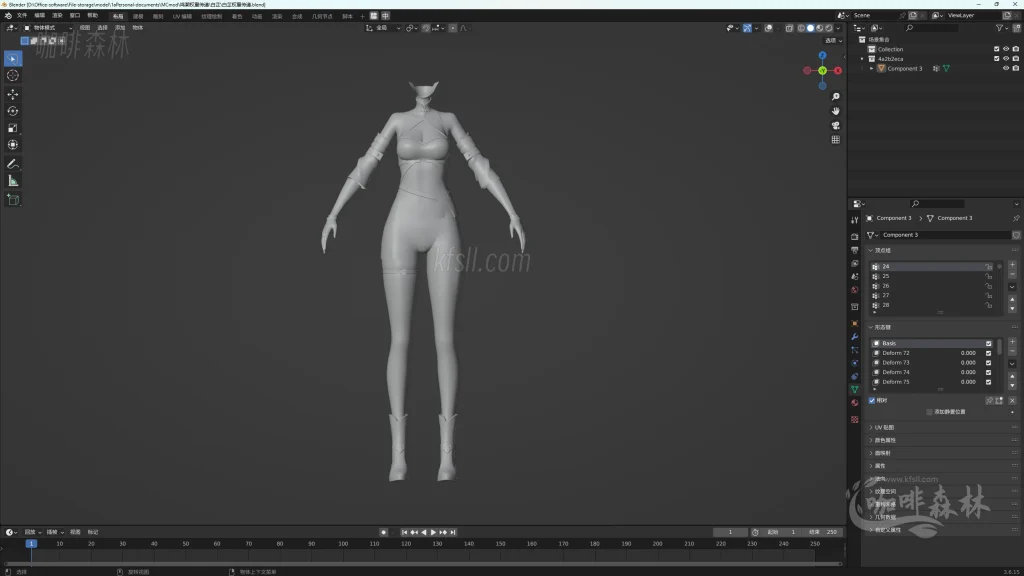This screenshot has width=1024, height=576.
Task: Hide Component 3 via its eye icon
Action: click(1006, 68)
